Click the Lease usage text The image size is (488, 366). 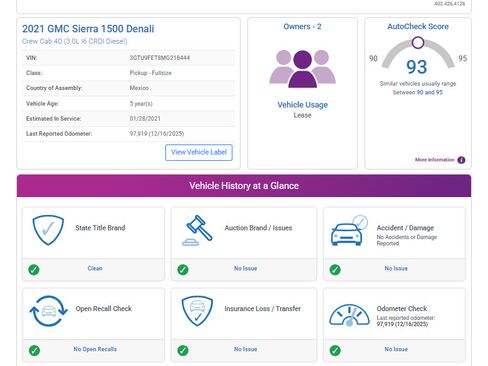coord(302,115)
